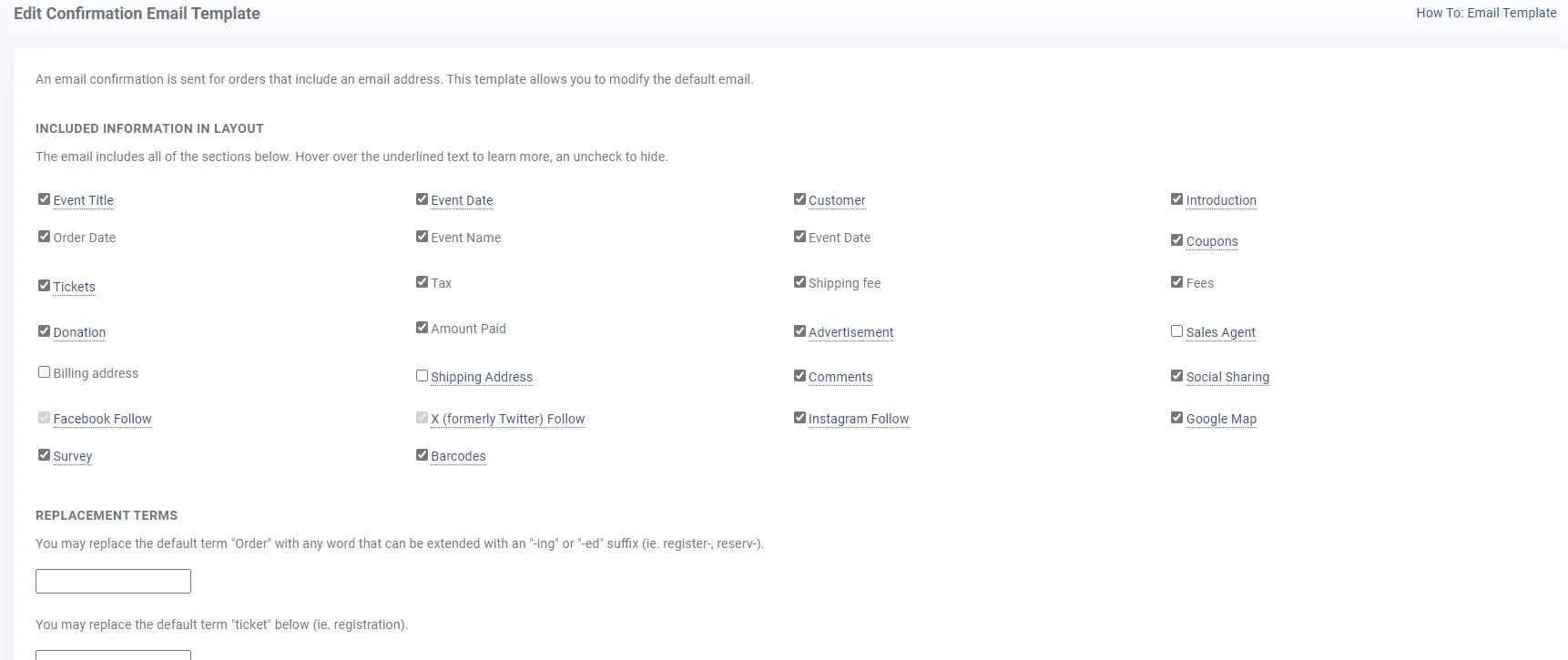Disable the Tickets section checkbox
This screenshot has width=1568, height=660.
44,286
